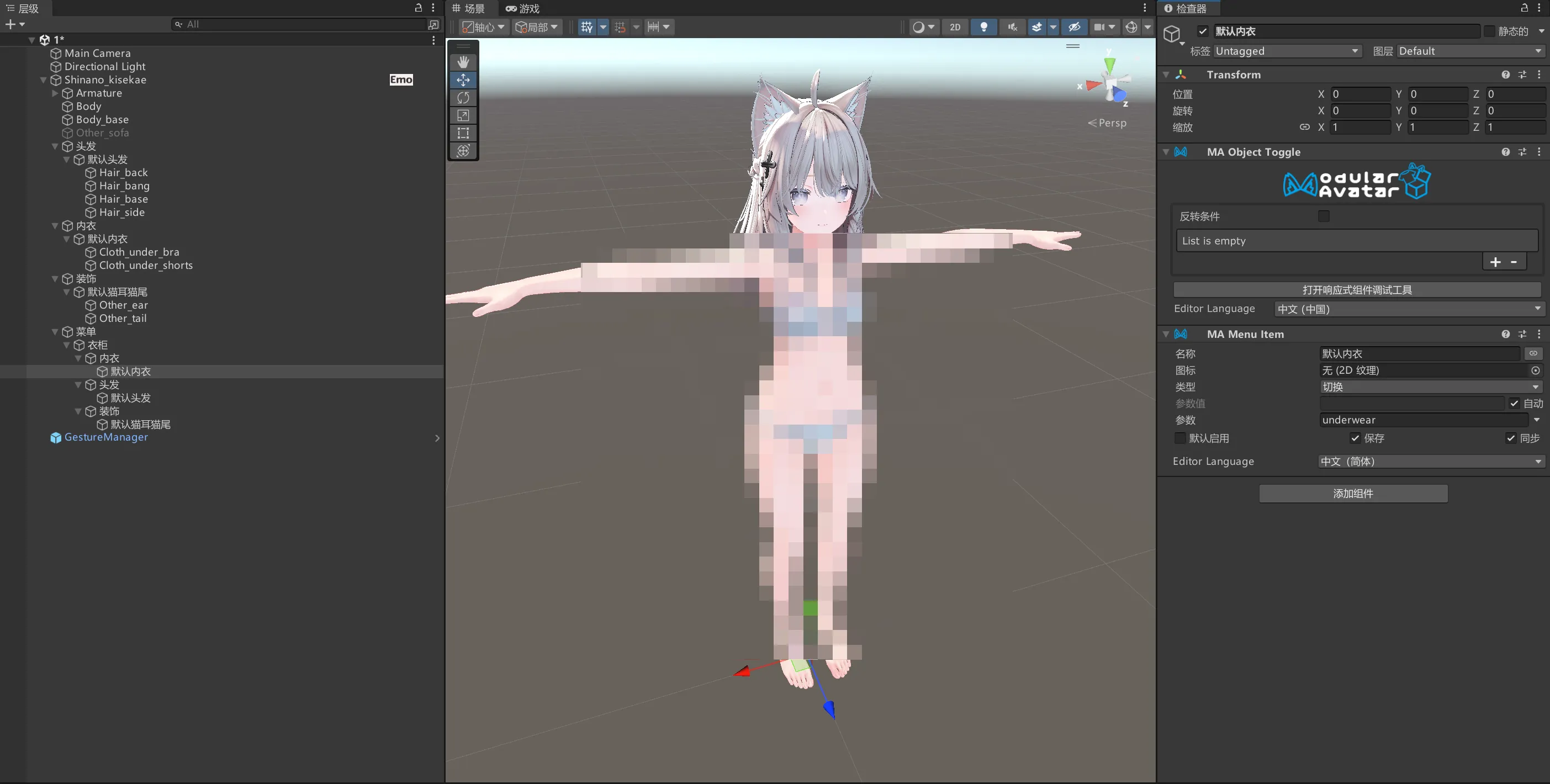Image resolution: width=1550 pixels, height=784 pixels.
Task: Select the Rotate tool
Action: (x=463, y=98)
